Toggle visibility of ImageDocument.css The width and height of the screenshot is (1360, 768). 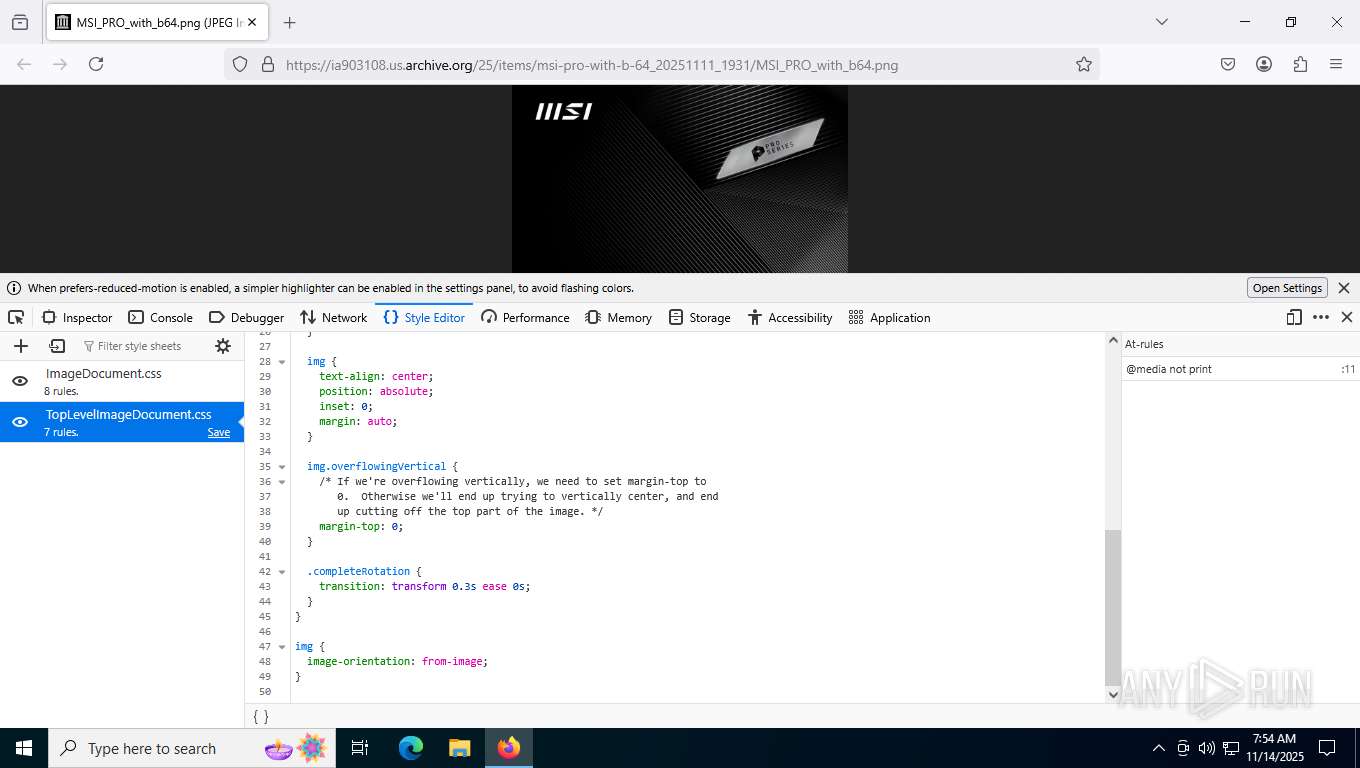19,381
